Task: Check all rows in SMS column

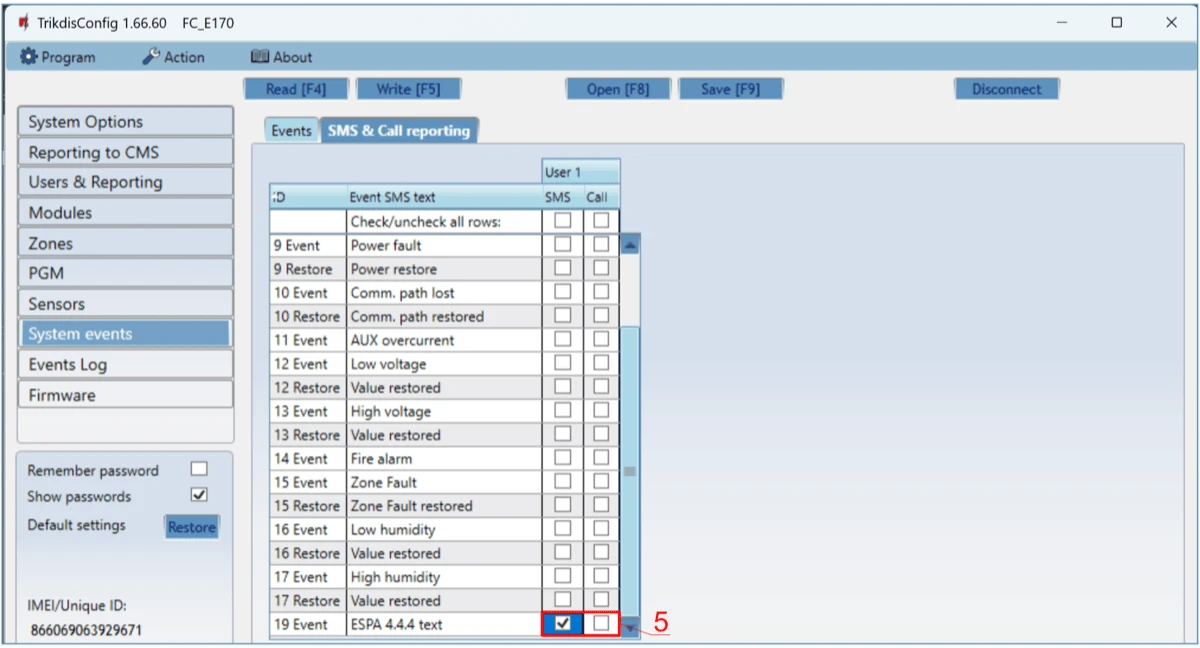Action: coord(563,220)
